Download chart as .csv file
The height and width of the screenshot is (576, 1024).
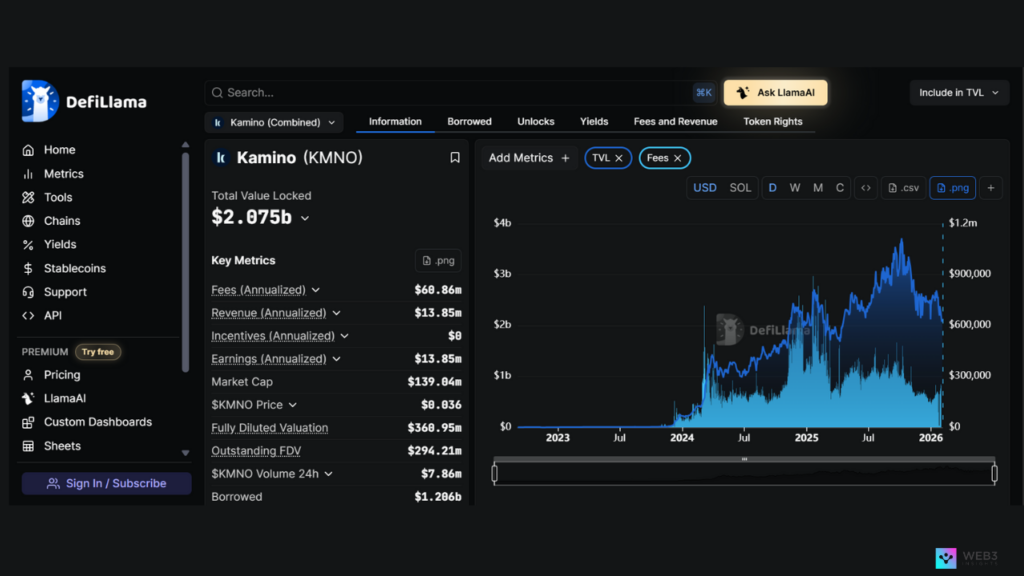tap(903, 188)
